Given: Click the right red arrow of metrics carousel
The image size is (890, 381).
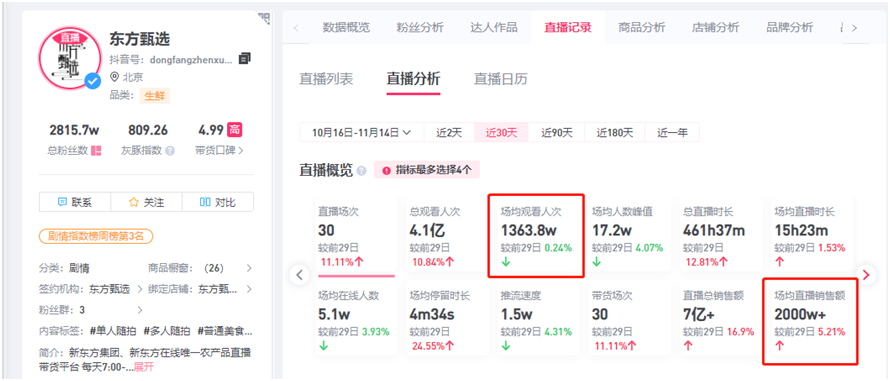Looking at the screenshot, I should click(866, 275).
